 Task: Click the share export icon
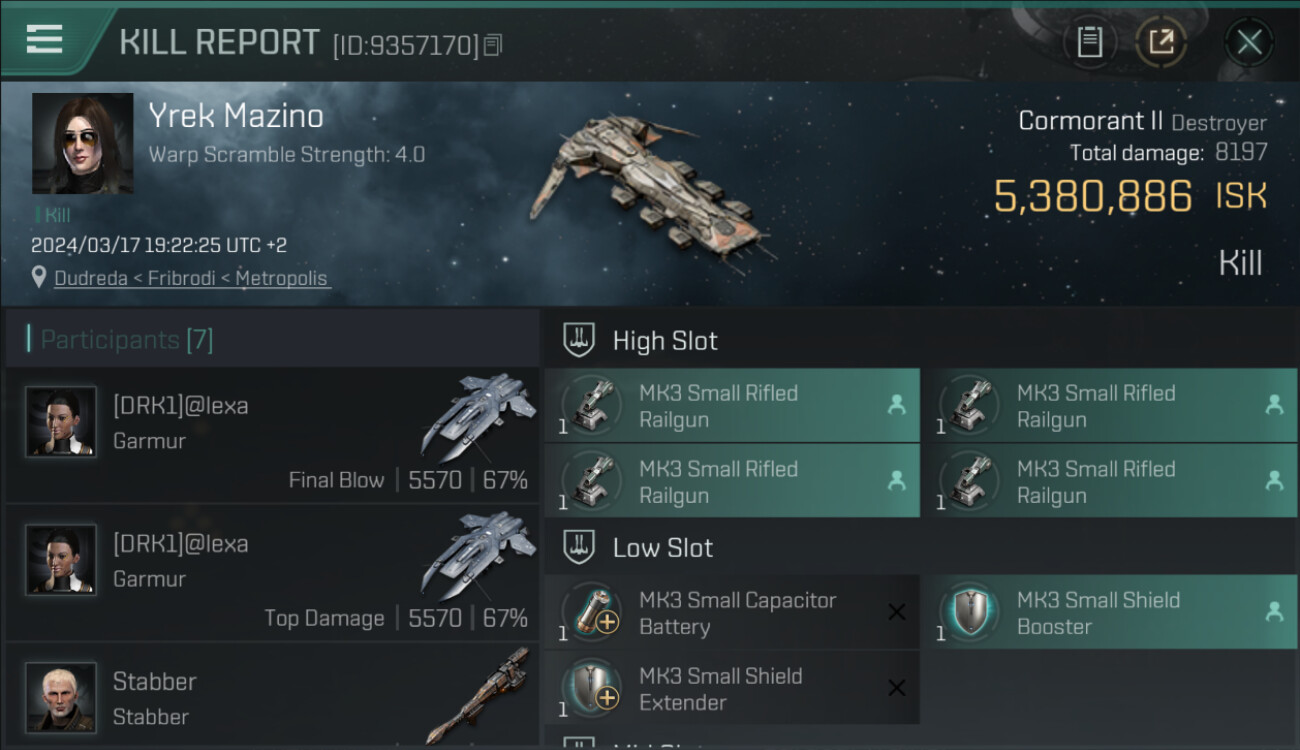(1161, 42)
